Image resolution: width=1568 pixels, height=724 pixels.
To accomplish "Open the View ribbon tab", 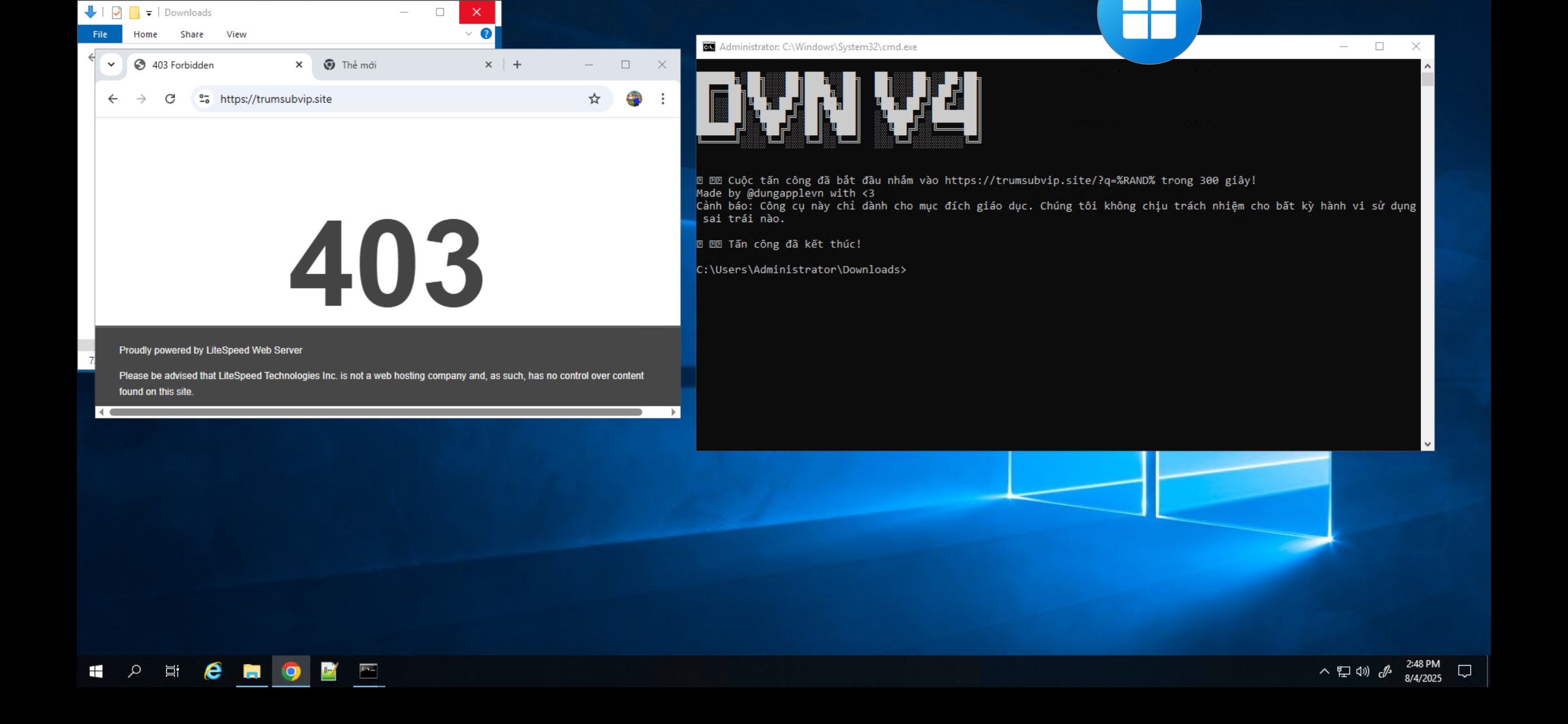I will [x=236, y=34].
